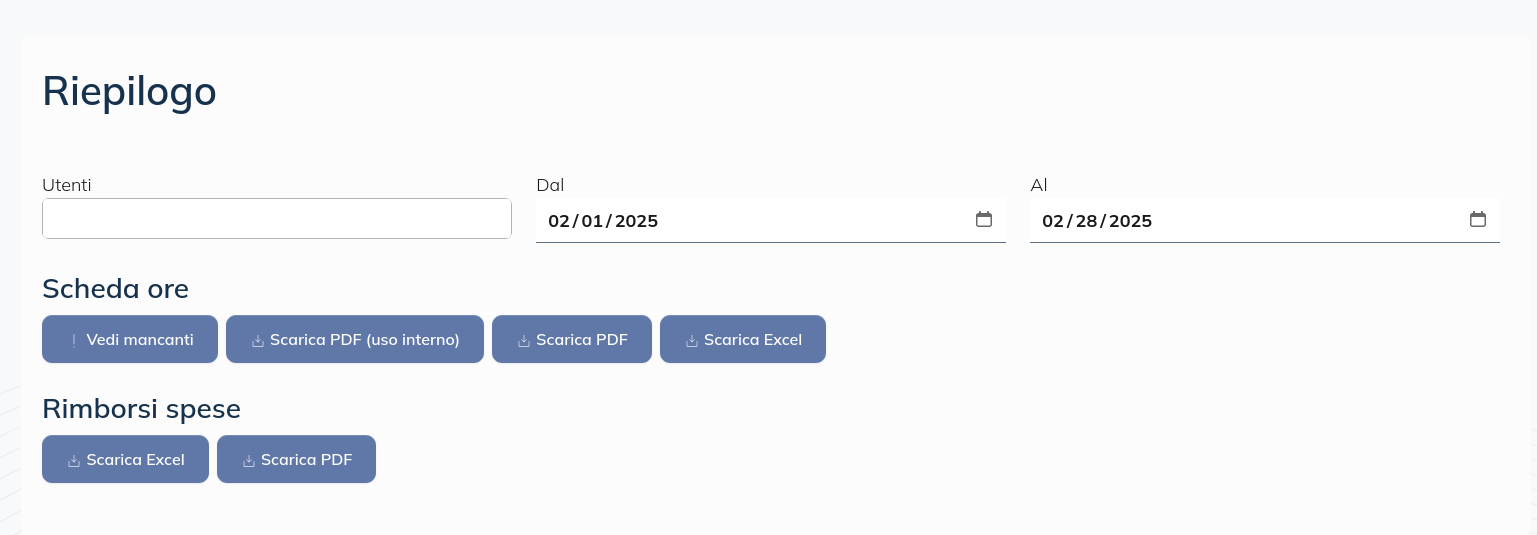Open the Al date calendar picker icon
Viewport: 1537px width, 535px height.
(1478, 220)
